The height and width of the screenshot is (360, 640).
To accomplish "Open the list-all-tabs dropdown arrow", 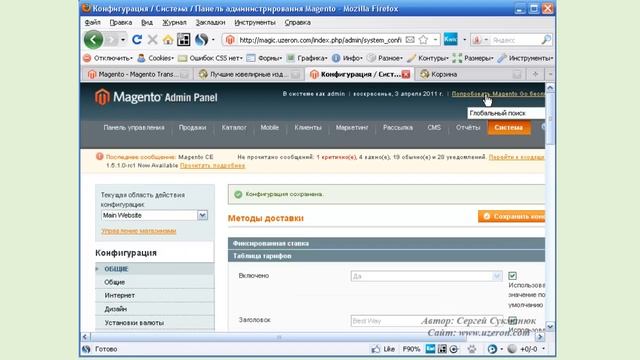I will [x=550, y=74].
